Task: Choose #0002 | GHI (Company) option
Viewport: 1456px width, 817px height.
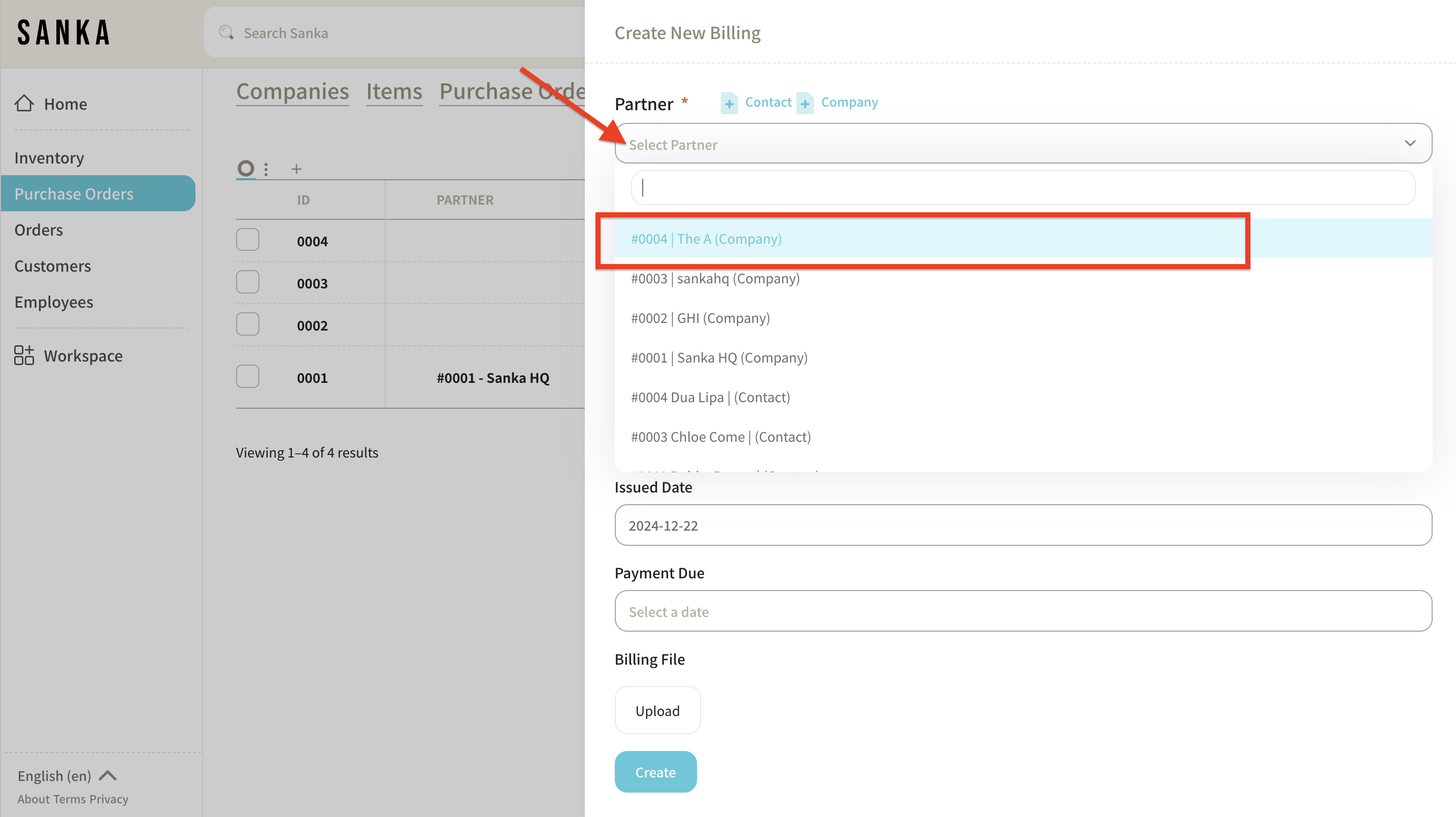Action: coord(700,318)
